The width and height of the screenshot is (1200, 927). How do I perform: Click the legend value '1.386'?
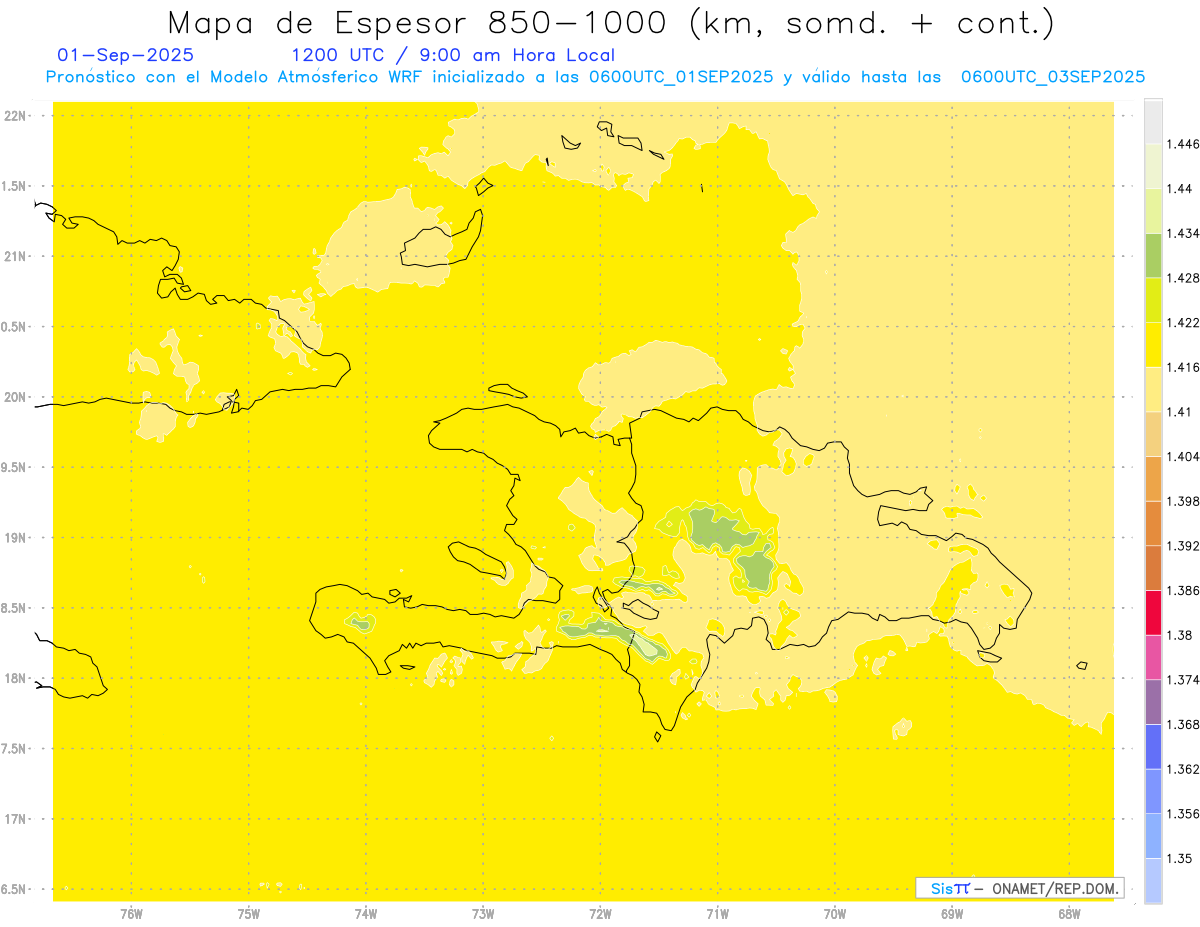[x=1183, y=591]
